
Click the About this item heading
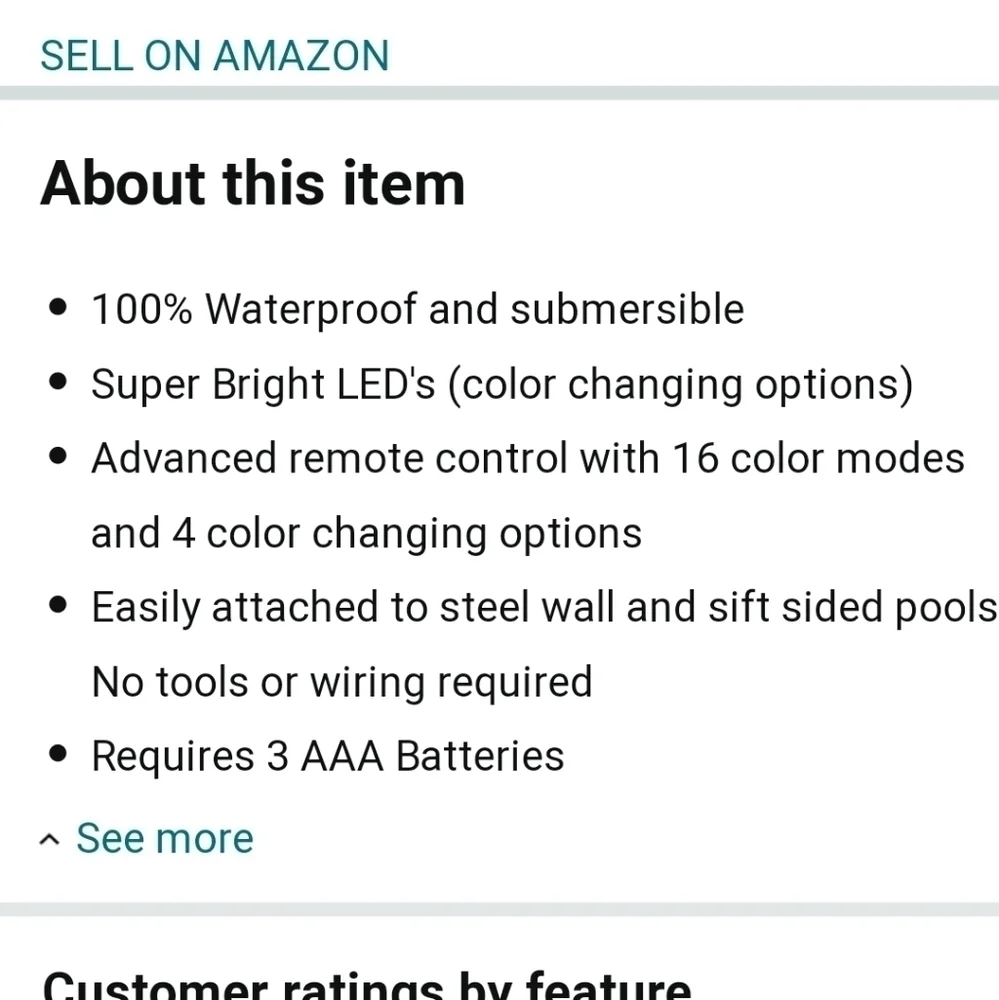pyautogui.click(x=253, y=184)
